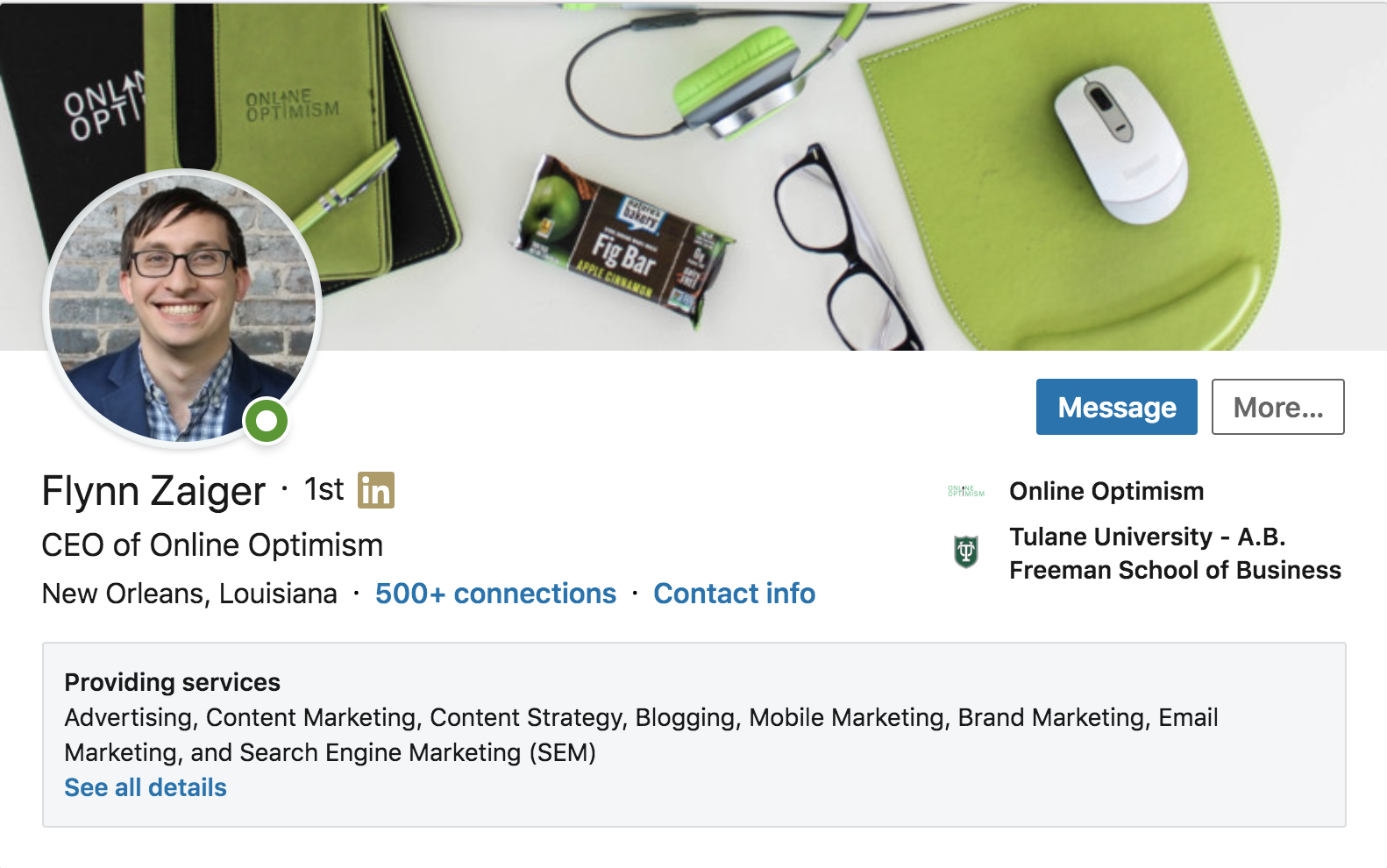1387x868 pixels.
Task: Click See all details link
Action: coord(146,787)
